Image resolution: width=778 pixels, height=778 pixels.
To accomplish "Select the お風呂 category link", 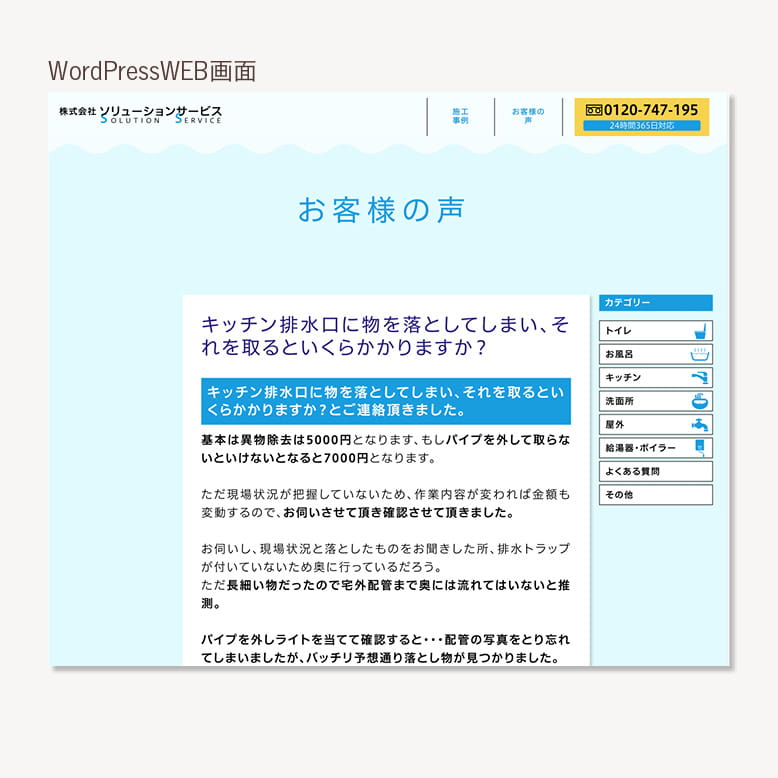I will click(x=640, y=354).
